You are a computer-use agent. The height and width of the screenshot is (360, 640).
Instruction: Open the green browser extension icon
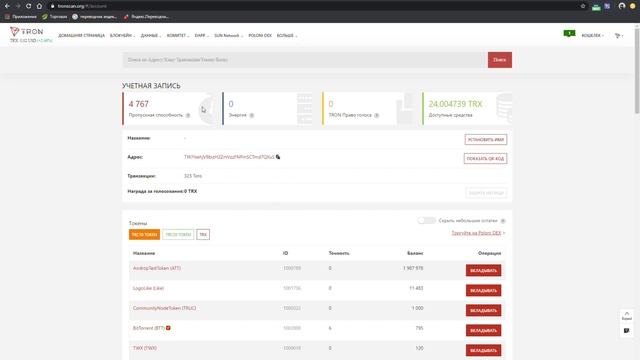596,7
